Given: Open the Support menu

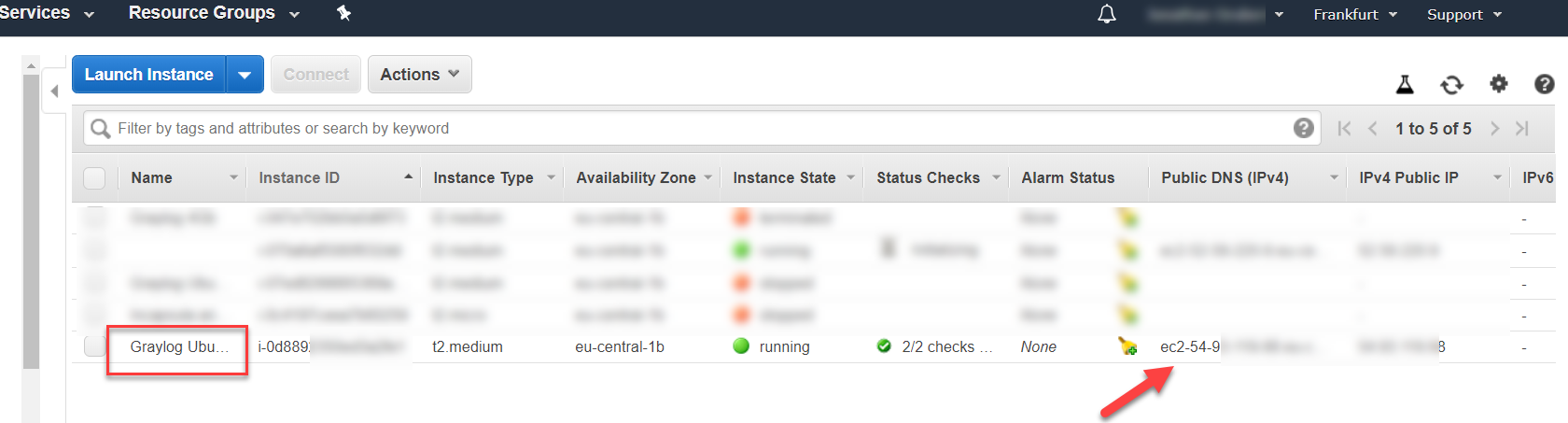Looking at the screenshot, I should 1464,14.
